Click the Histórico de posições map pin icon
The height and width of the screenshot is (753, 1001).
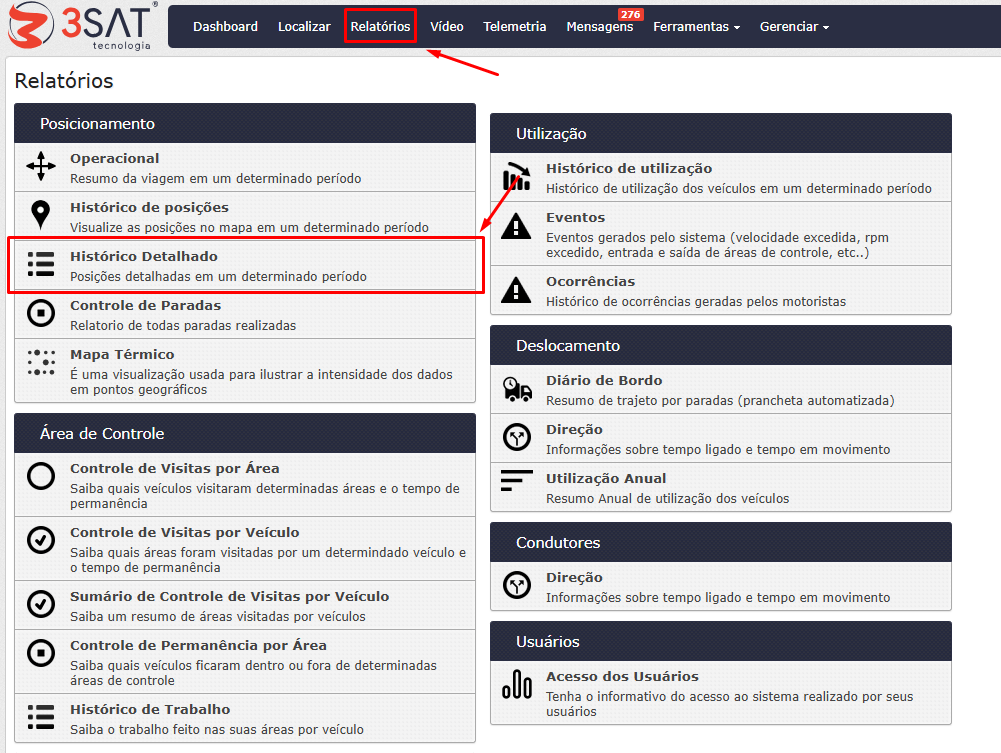coord(41,216)
